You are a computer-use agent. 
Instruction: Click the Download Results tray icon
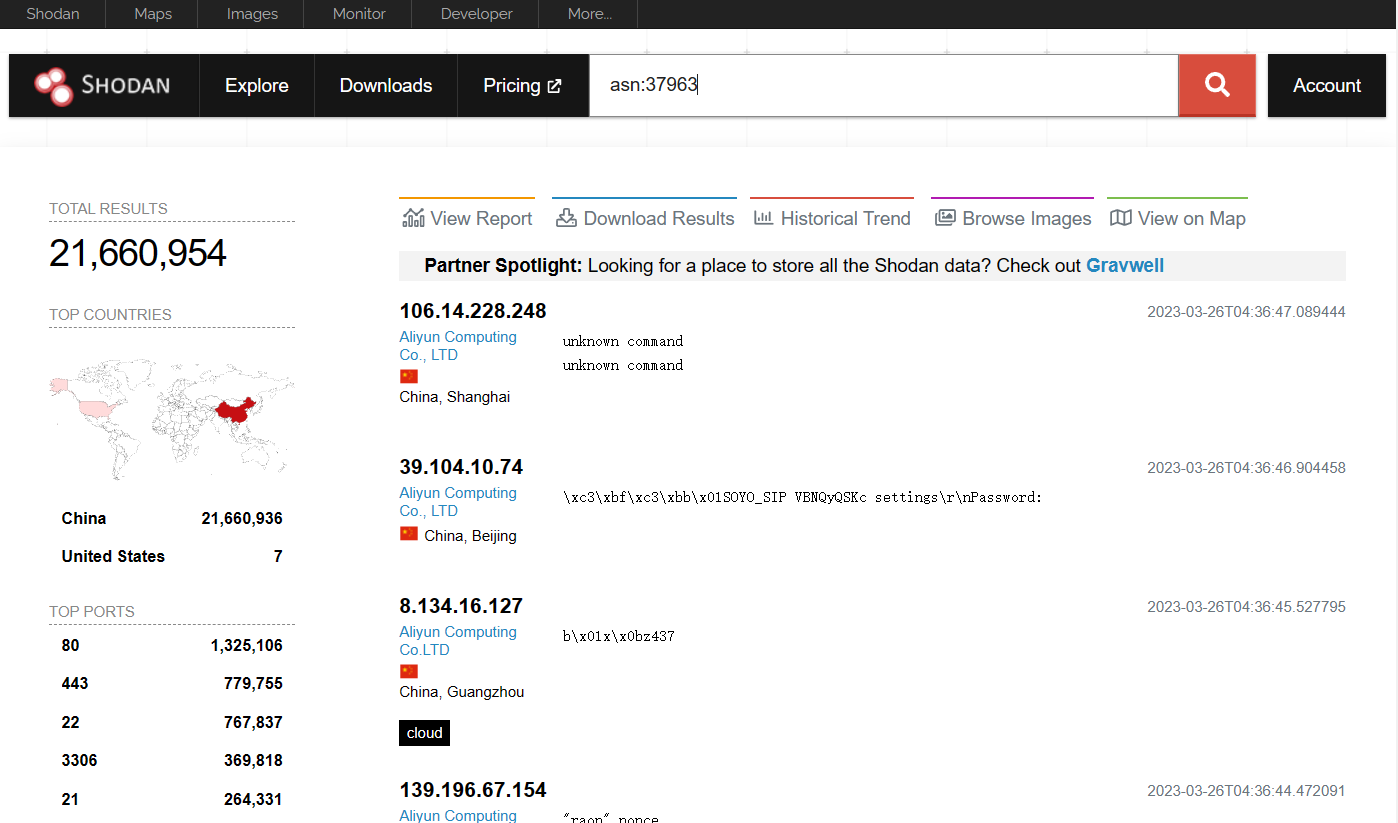(566, 218)
